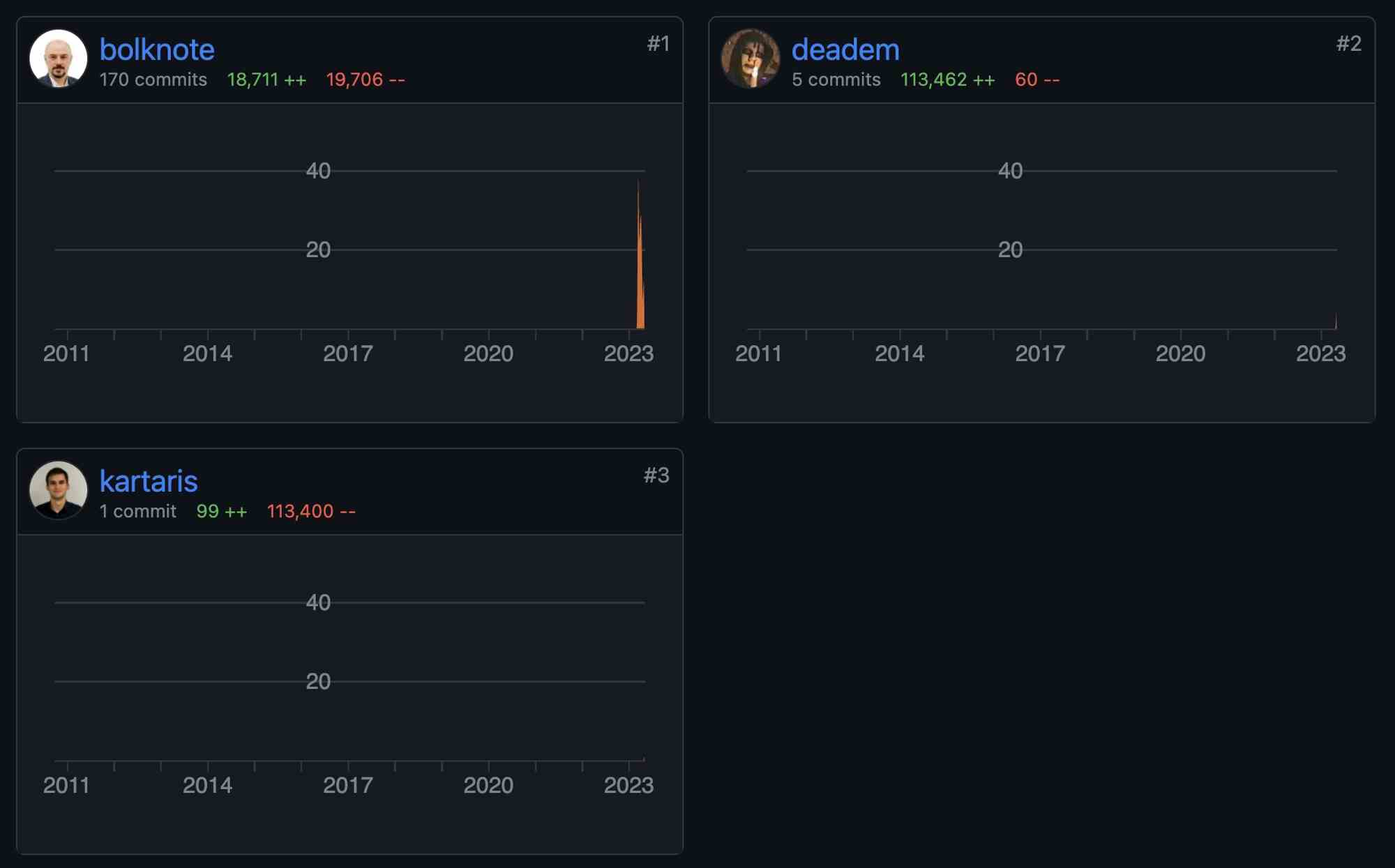Click the 18,711 ++ additions count
1395x868 pixels.
[266, 79]
